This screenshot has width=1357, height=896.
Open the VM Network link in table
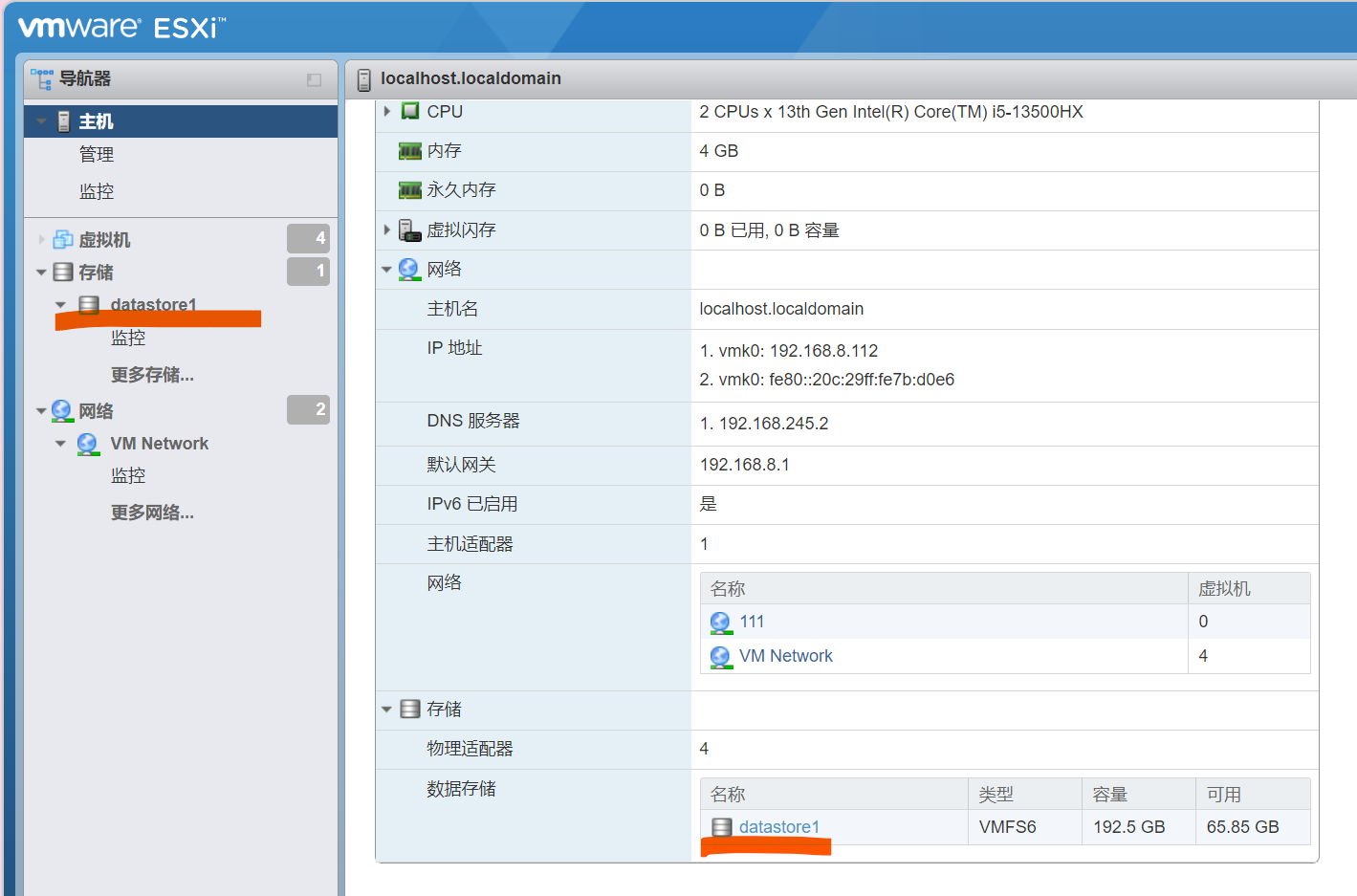pyautogui.click(x=786, y=656)
